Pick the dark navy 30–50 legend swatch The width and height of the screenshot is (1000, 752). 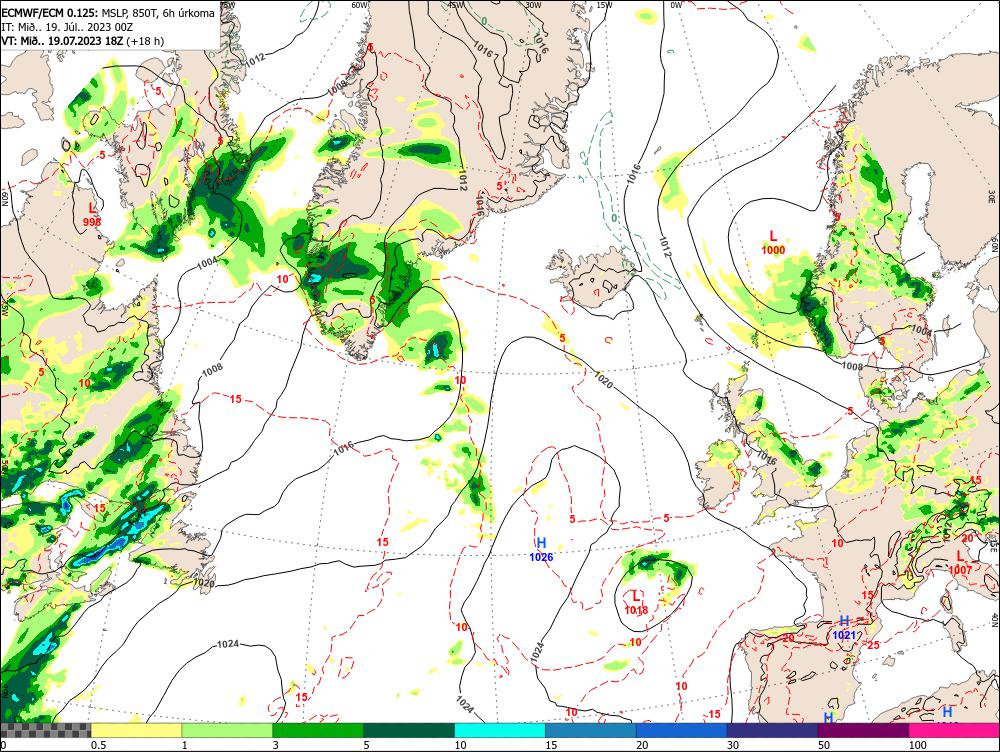(772, 730)
